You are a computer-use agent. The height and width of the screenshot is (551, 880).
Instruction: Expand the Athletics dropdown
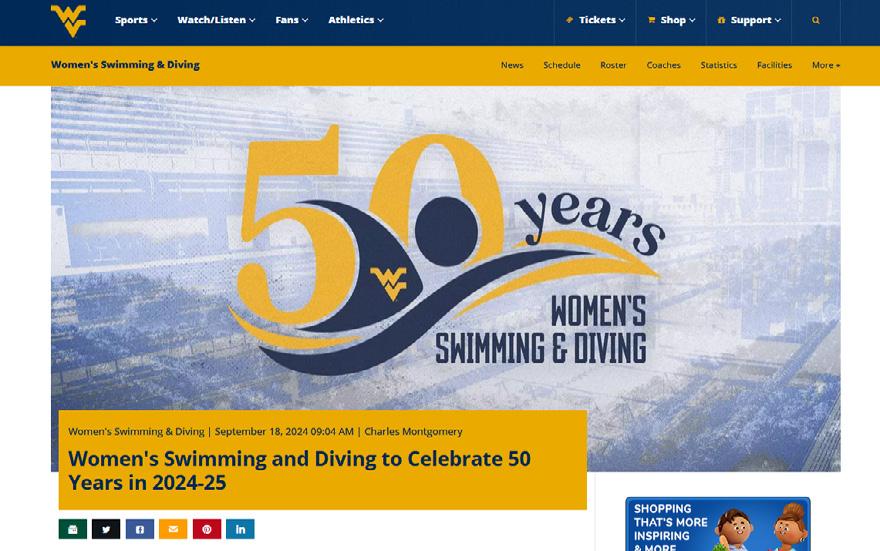pyautogui.click(x=356, y=20)
